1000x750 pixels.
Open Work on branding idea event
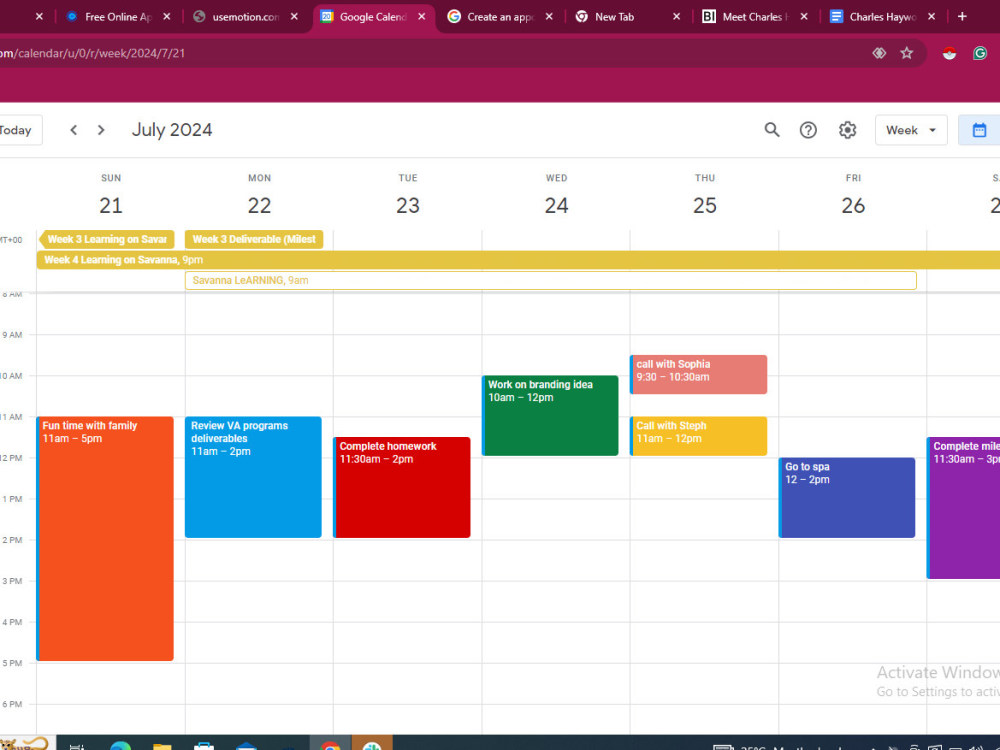550,416
